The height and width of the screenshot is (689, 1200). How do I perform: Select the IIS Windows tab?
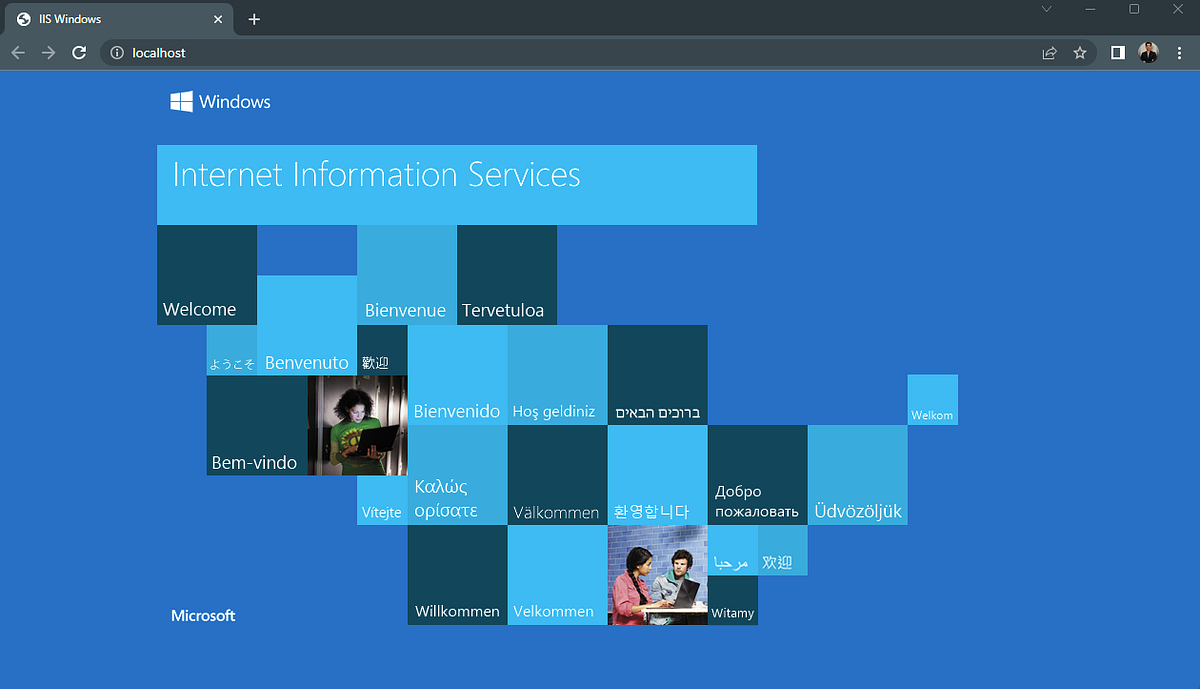point(110,18)
